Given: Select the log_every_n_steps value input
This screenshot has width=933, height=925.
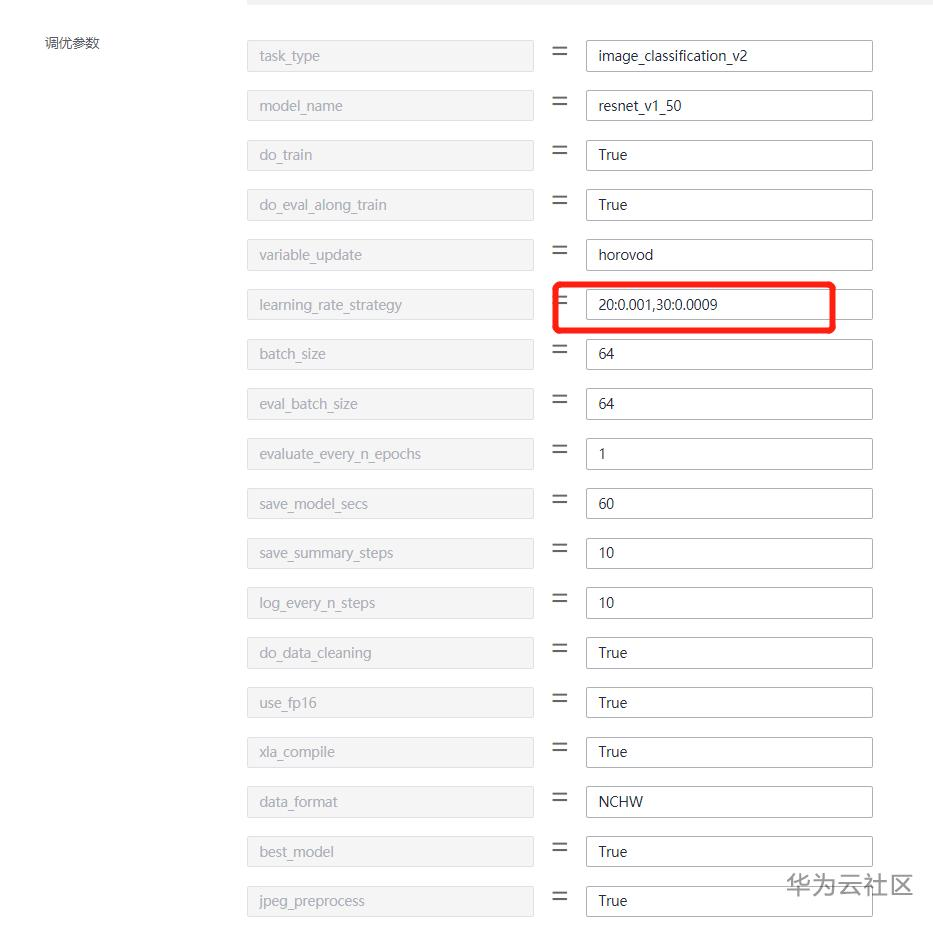Looking at the screenshot, I should pyautogui.click(x=728, y=603).
